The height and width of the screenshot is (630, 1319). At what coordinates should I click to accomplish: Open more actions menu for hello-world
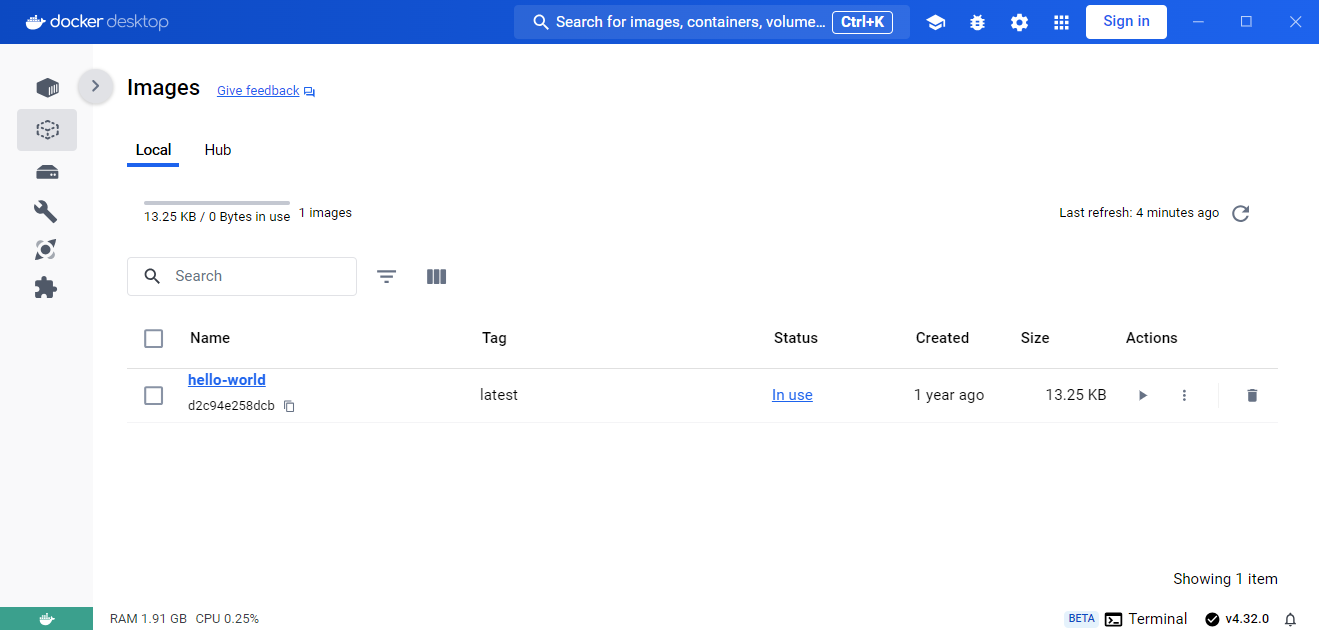click(x=1184, y=396)
